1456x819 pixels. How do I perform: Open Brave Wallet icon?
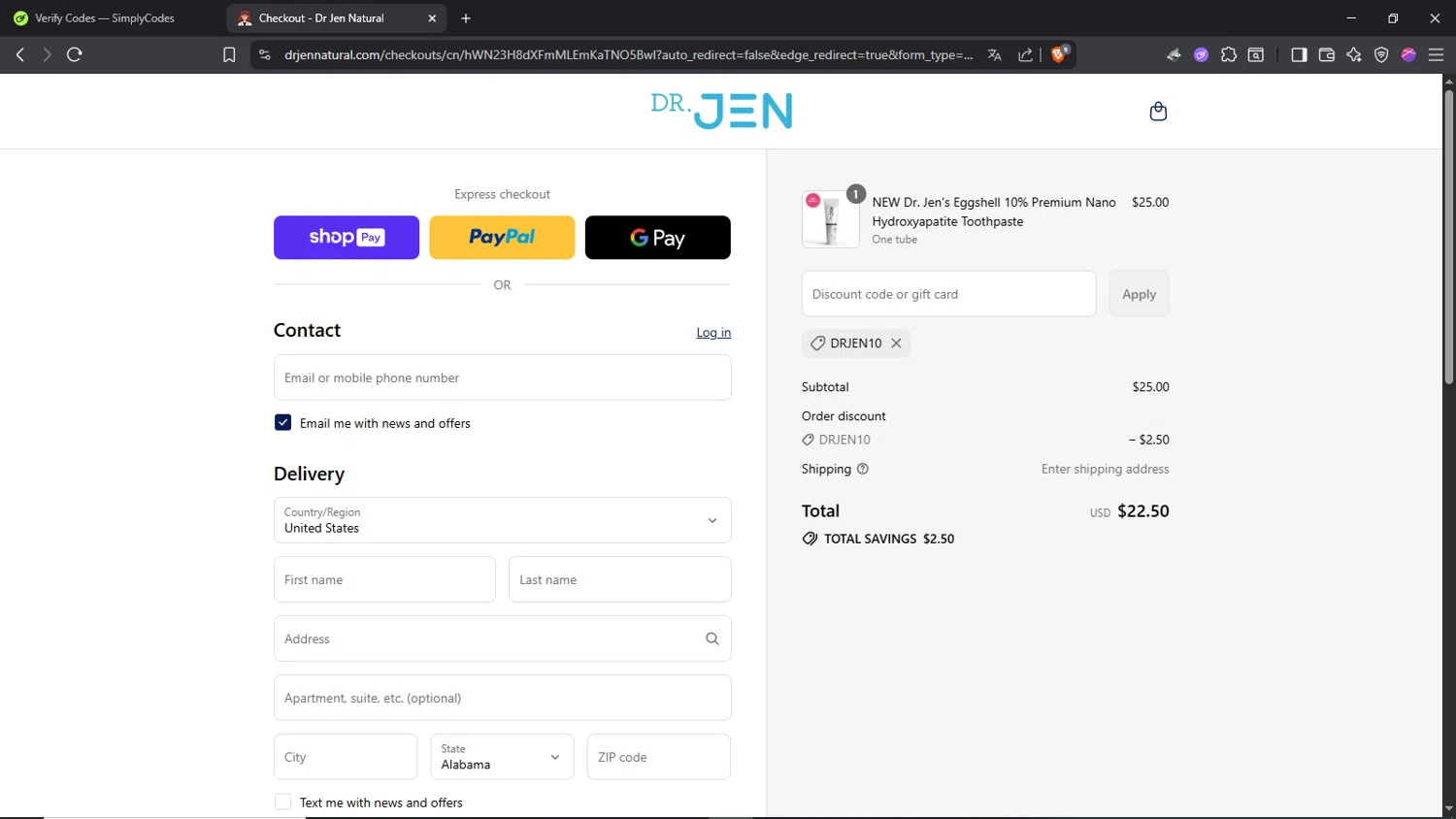coord(1327,55)
